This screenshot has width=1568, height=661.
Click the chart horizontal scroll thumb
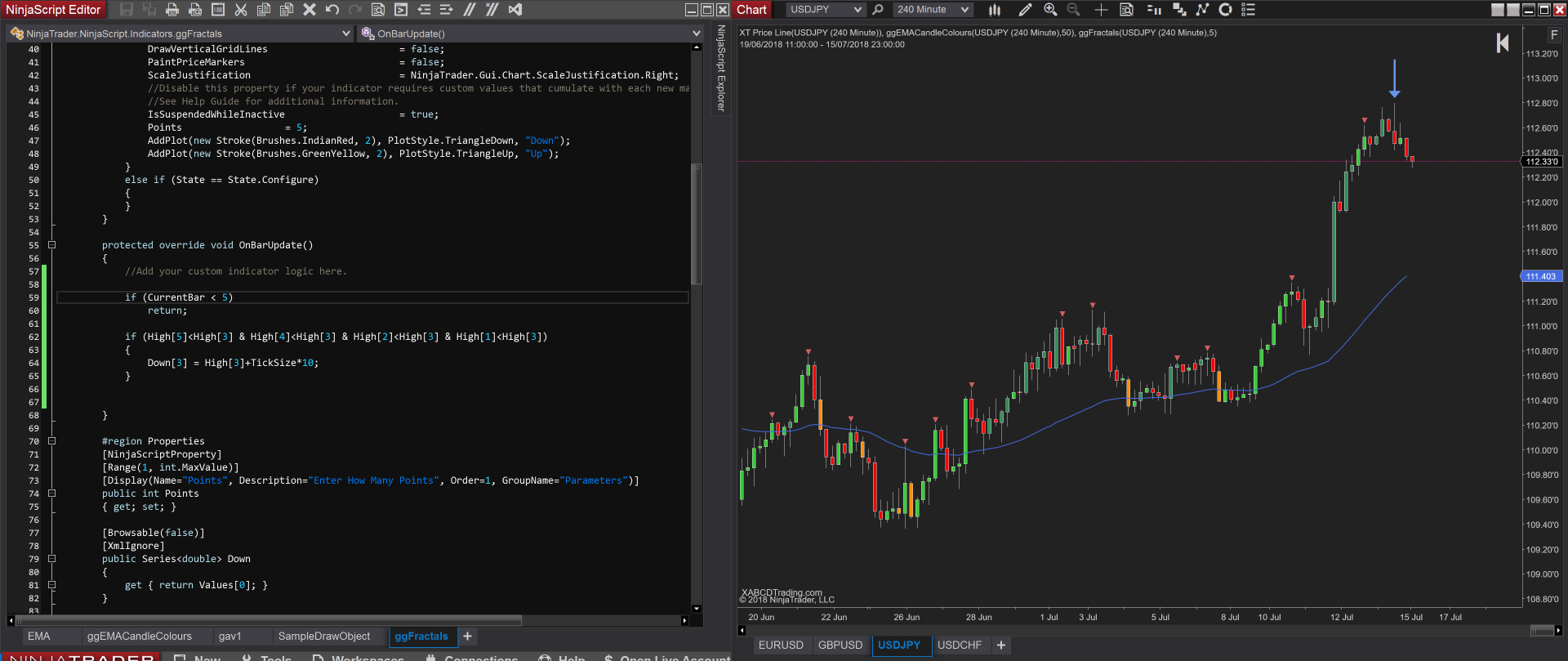tap(1542, 630)
